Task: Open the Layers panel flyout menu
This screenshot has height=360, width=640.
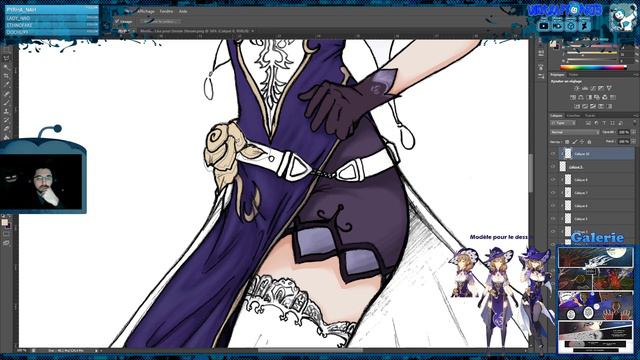Action: (x=636, y=116)
